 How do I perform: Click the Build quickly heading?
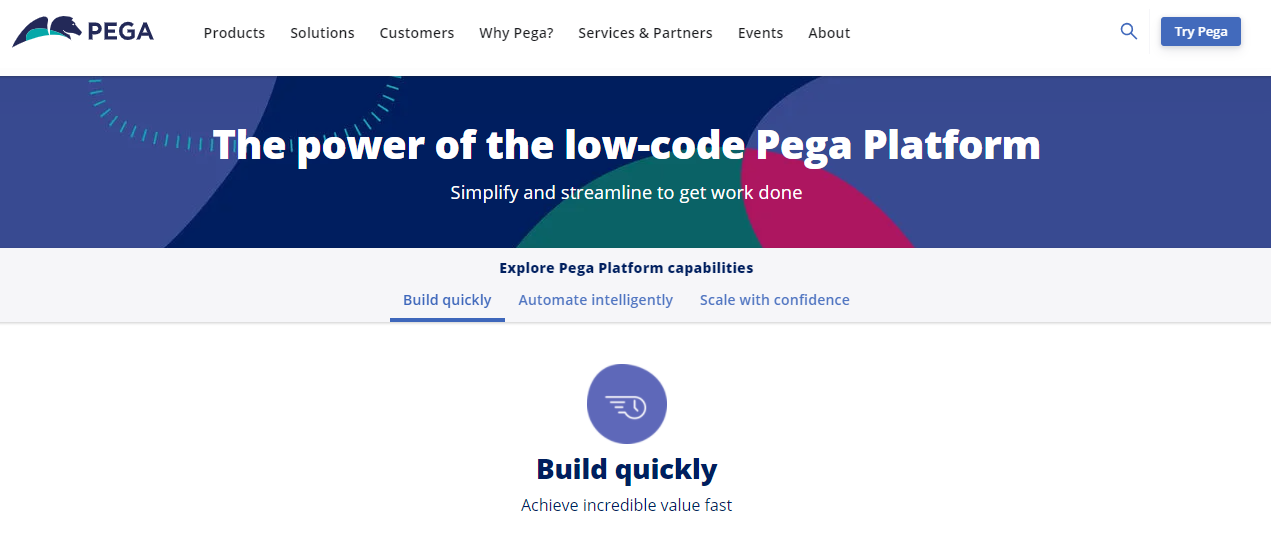(x=627, y=469)
